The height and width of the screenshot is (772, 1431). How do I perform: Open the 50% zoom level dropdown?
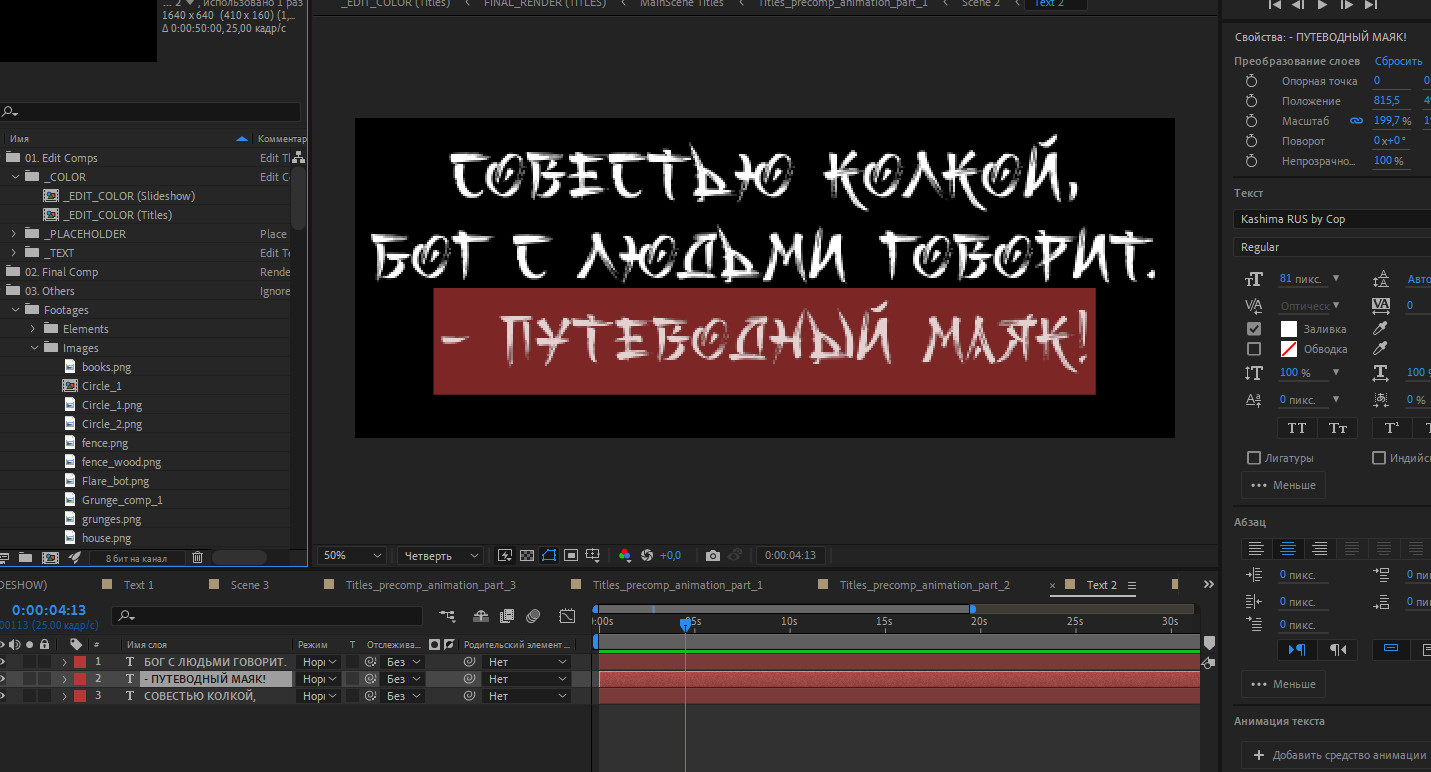[352, 555]
